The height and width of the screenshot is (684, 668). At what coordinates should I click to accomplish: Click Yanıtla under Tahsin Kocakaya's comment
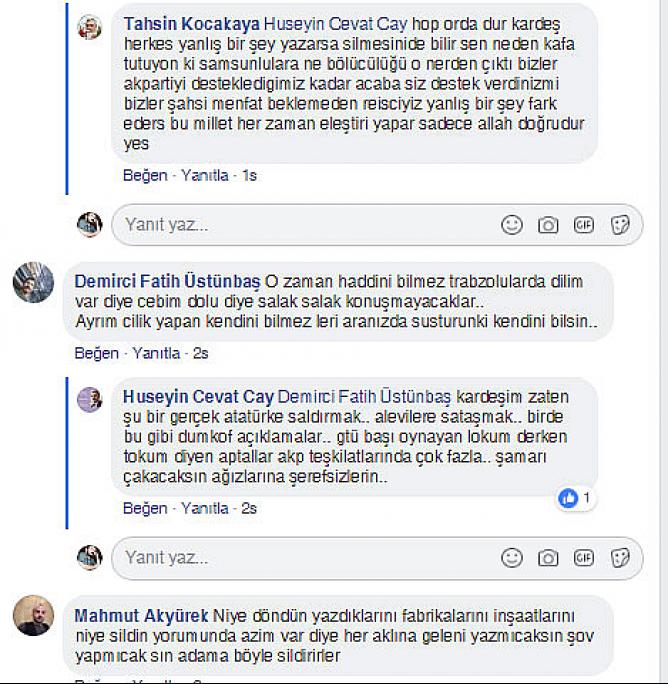coord(205,175)
